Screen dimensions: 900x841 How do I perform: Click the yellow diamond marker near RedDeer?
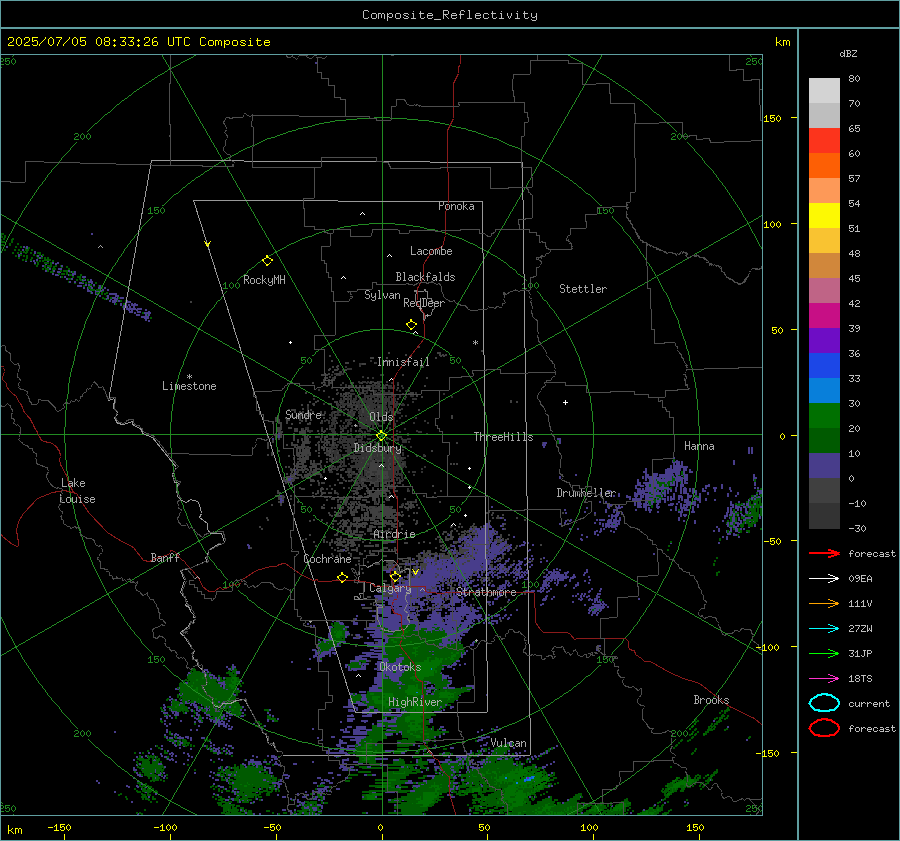coord(411,324)
